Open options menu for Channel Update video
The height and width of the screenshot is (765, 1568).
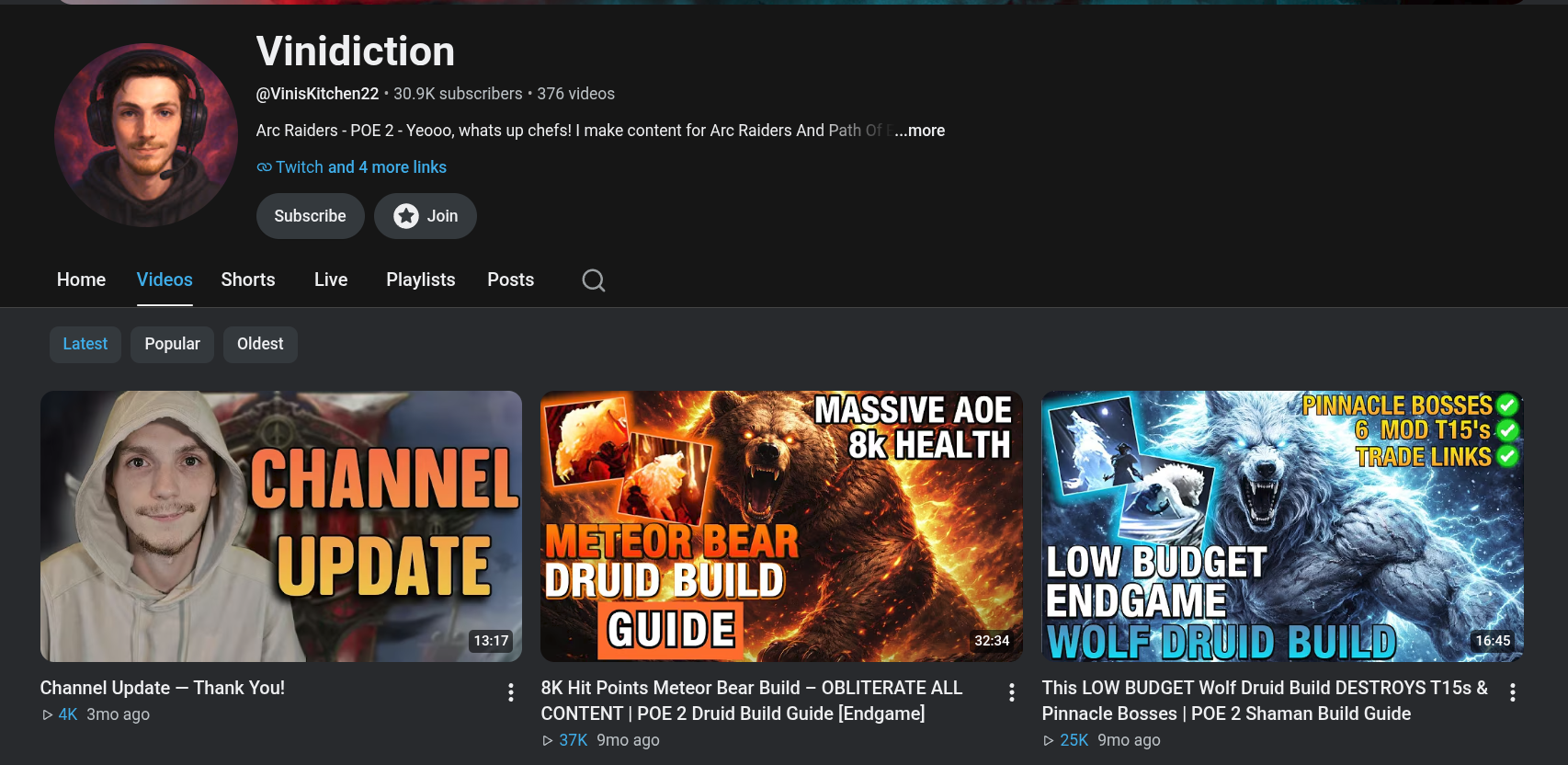click(x=511, y=692)
